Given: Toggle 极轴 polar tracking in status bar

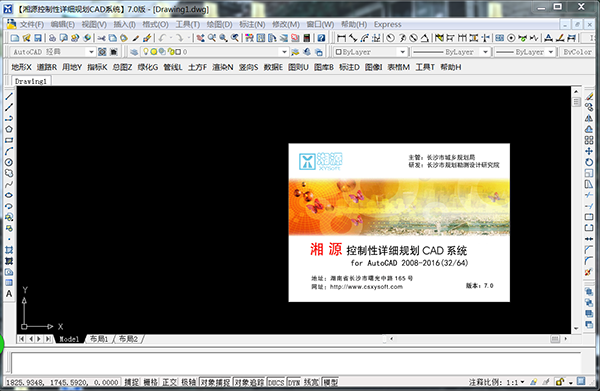Looking at the screenshot, I should coord(188,382).
